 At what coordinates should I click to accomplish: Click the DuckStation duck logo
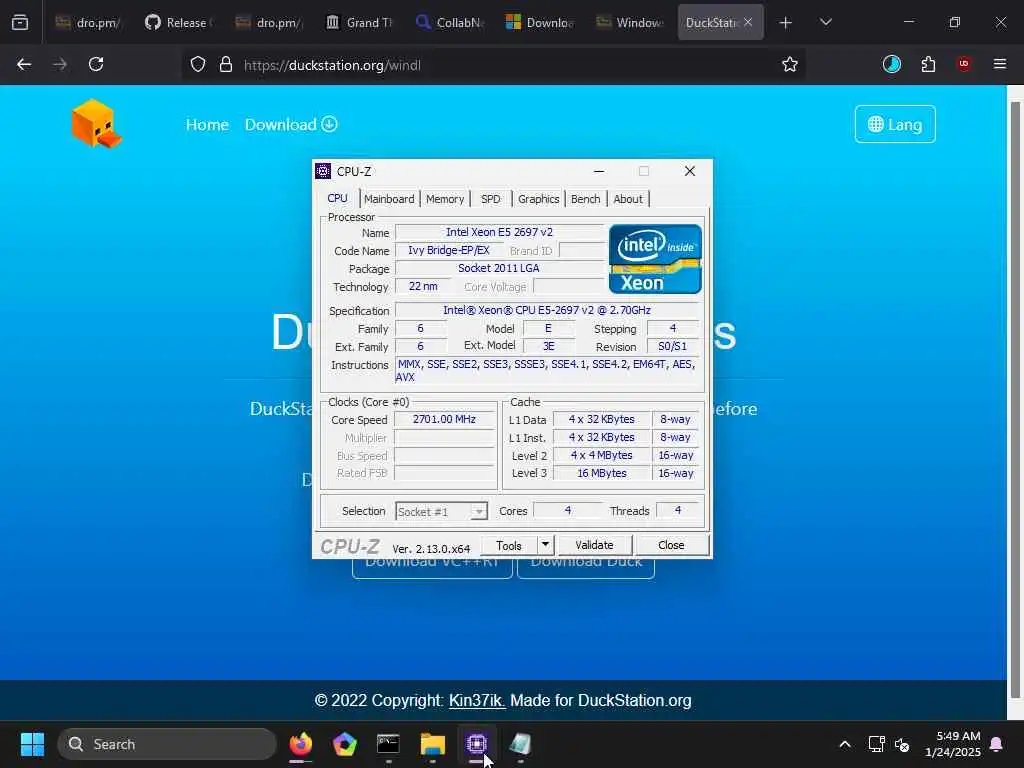[97, 123]
